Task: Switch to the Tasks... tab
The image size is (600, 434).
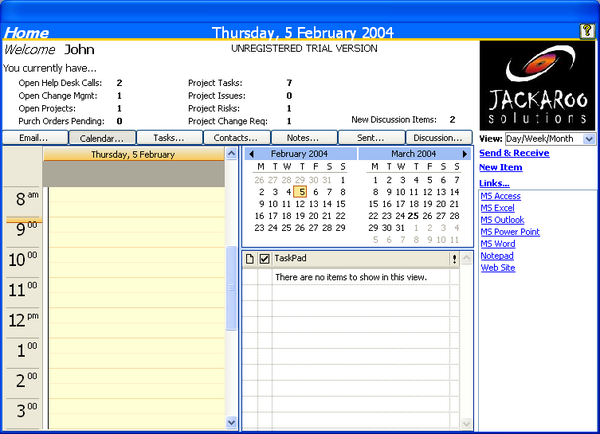Action: tap(169, 138)
